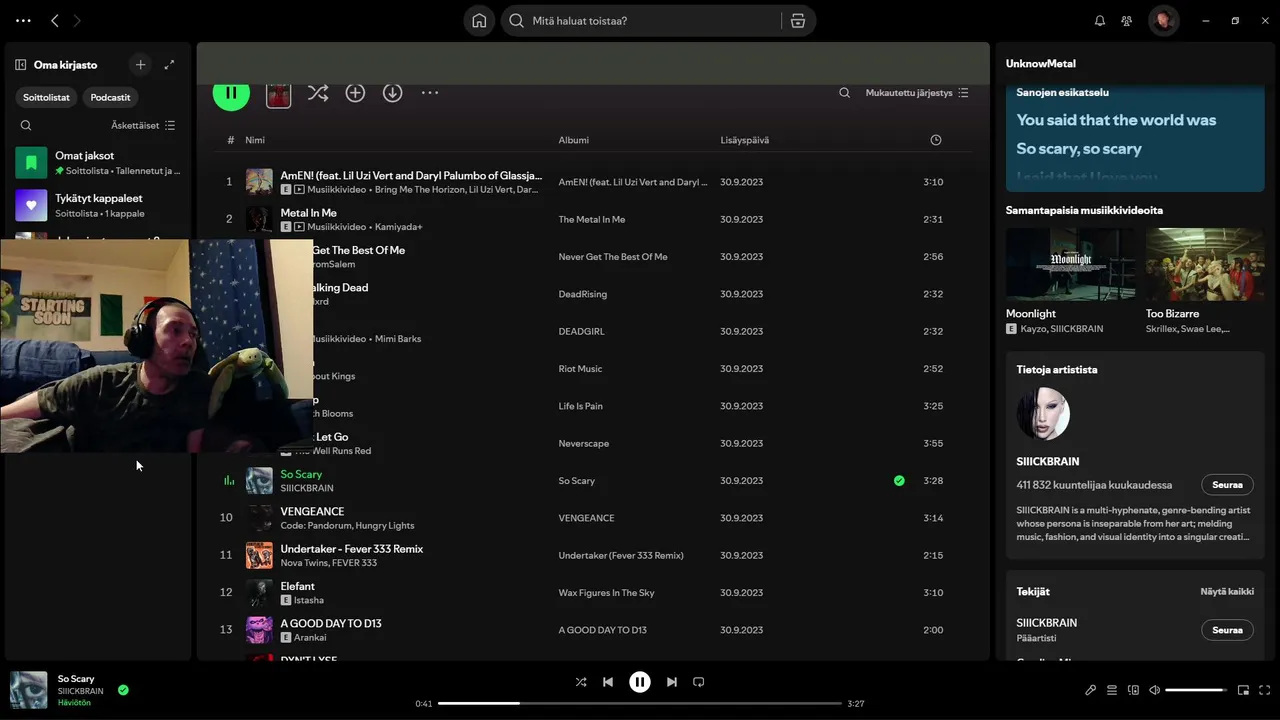Open Mukautettu järjestys sort dropdown
The height and width of the screenshot is (720, 1280).
click(917, 92)
